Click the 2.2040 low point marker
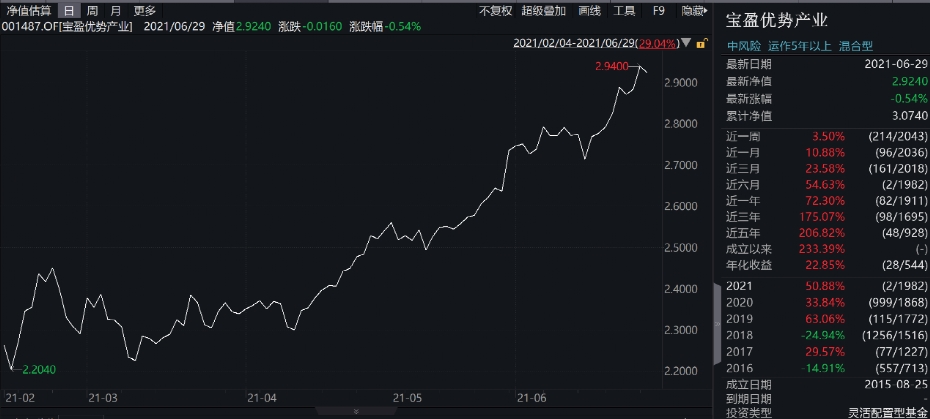Screen dimensions: 930x419 point(39,369)
